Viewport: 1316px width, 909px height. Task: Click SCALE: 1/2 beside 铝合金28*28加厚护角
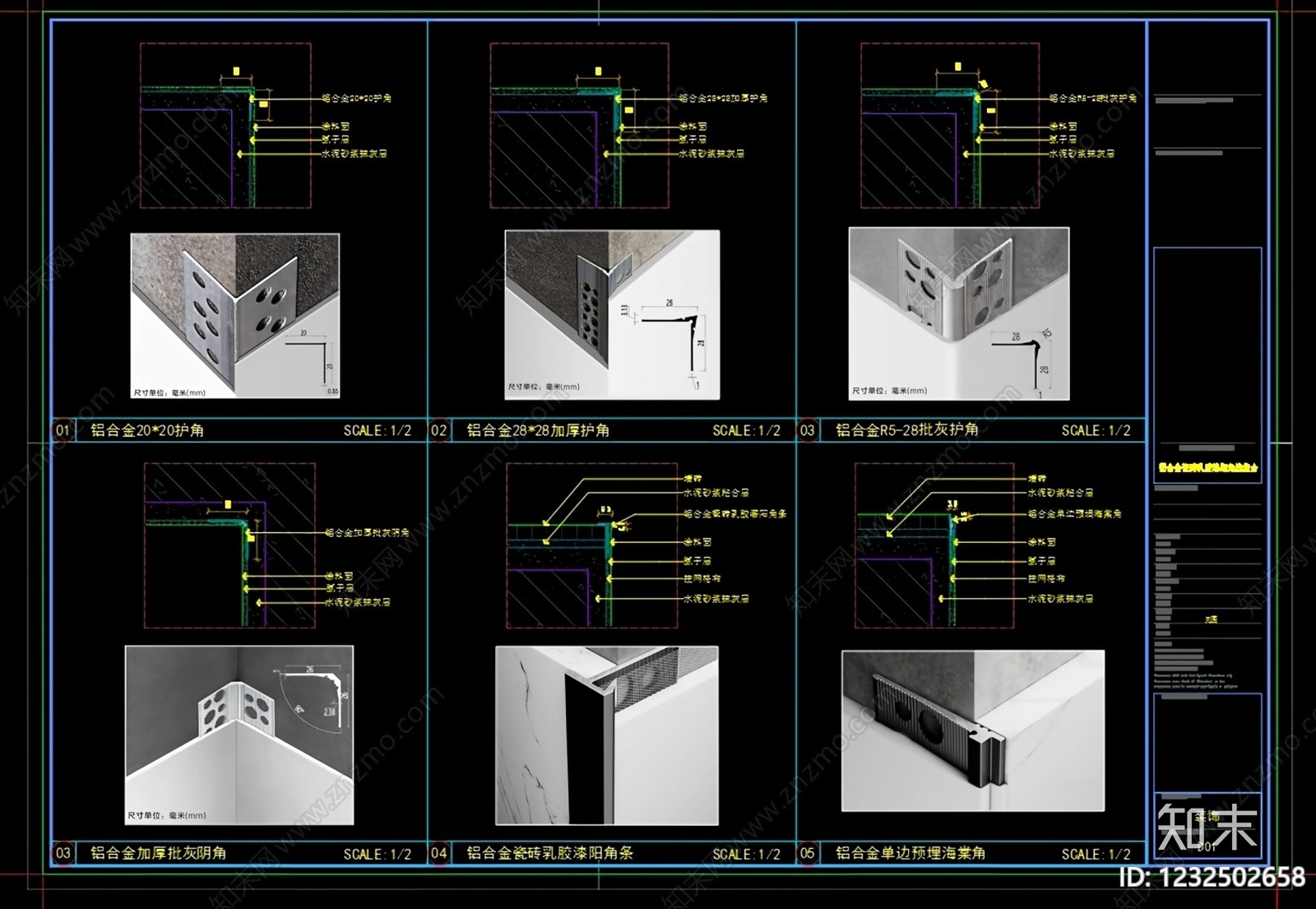(746, 430)
